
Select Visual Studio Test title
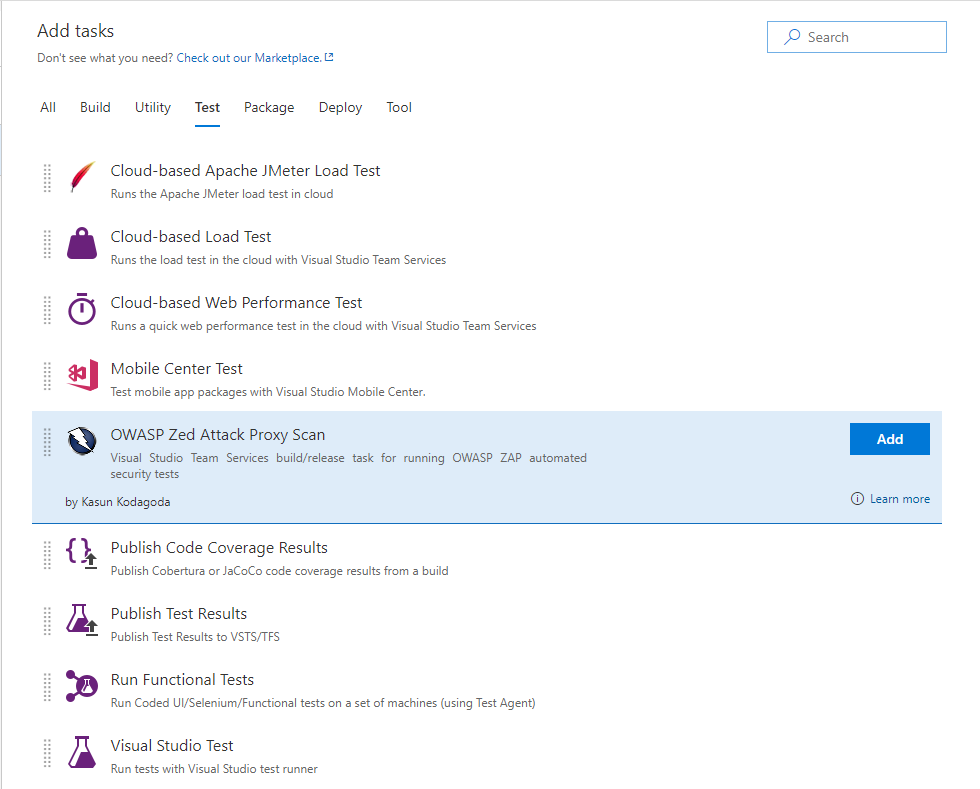tap(172, 746)
